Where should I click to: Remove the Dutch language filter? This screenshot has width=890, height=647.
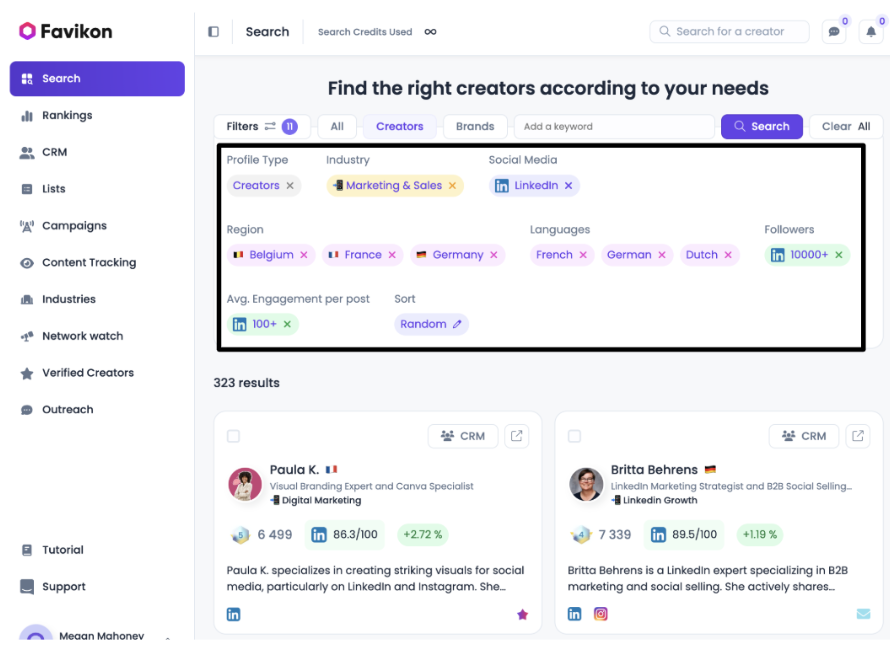(x=728, y=255)
